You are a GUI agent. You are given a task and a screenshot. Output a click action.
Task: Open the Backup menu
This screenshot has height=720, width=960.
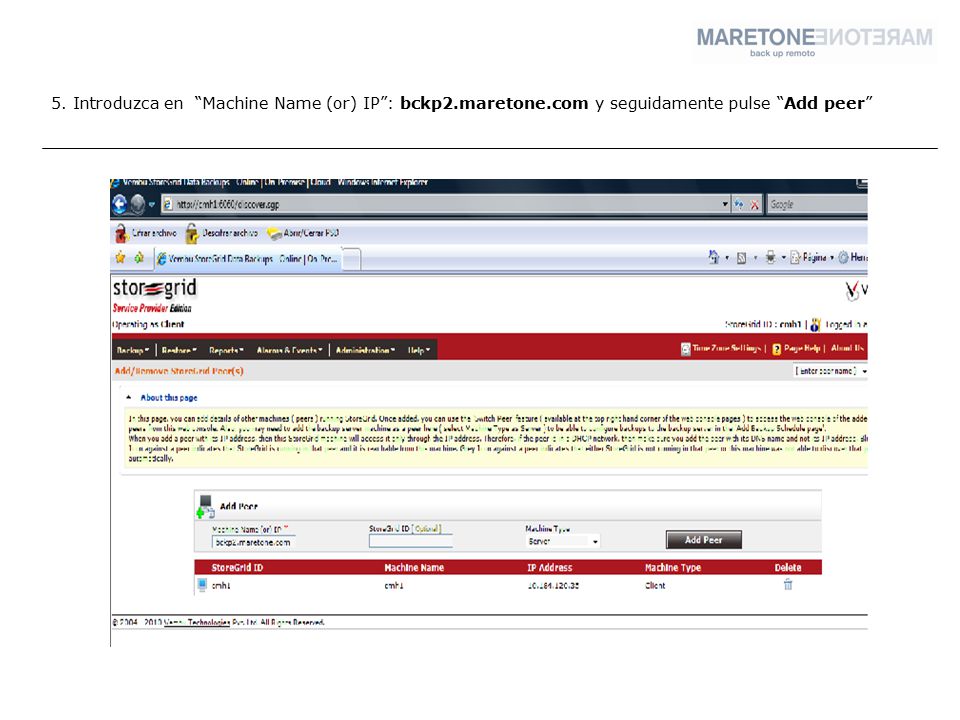click(133, 350)
